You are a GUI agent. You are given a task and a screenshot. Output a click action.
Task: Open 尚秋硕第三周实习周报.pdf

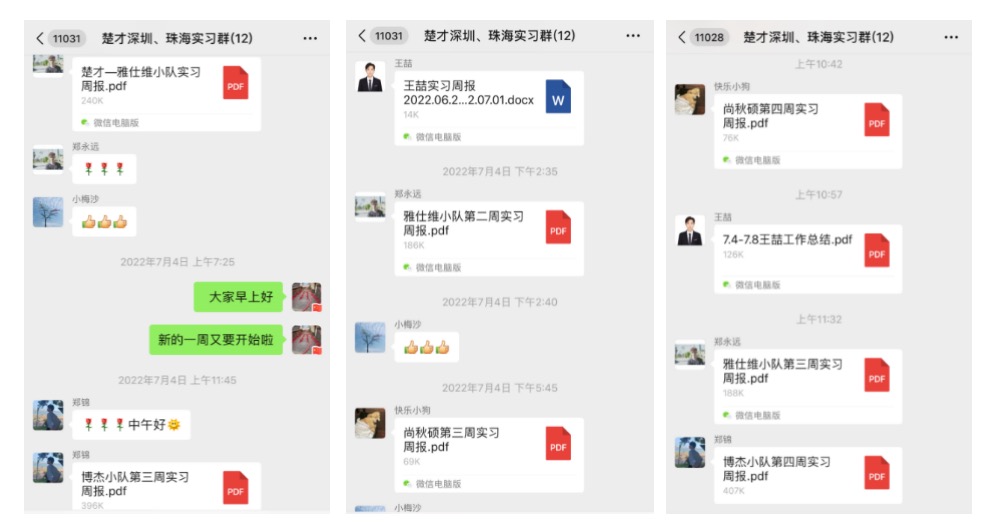[x=488, y=455]
